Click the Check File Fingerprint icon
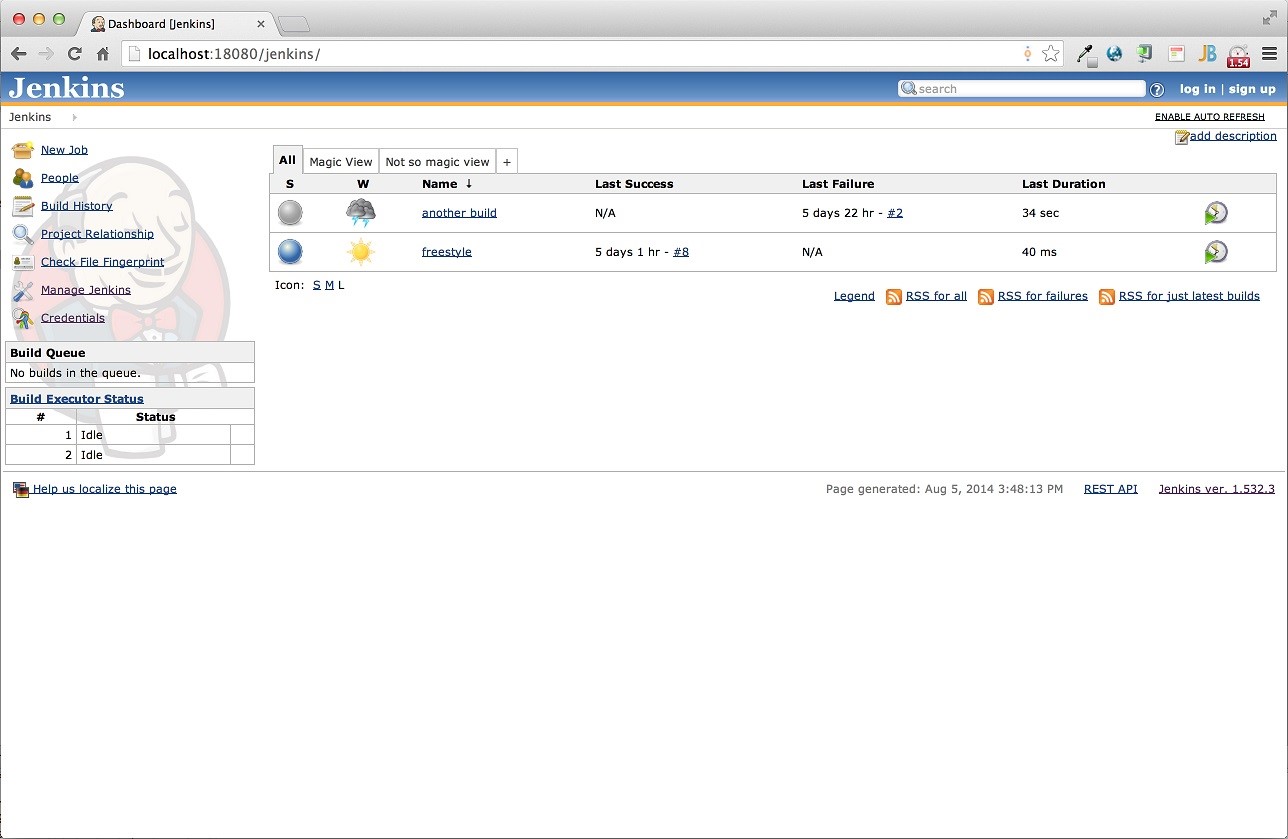The width and height of the screenshot is (1288, 839). pos(23,262)
